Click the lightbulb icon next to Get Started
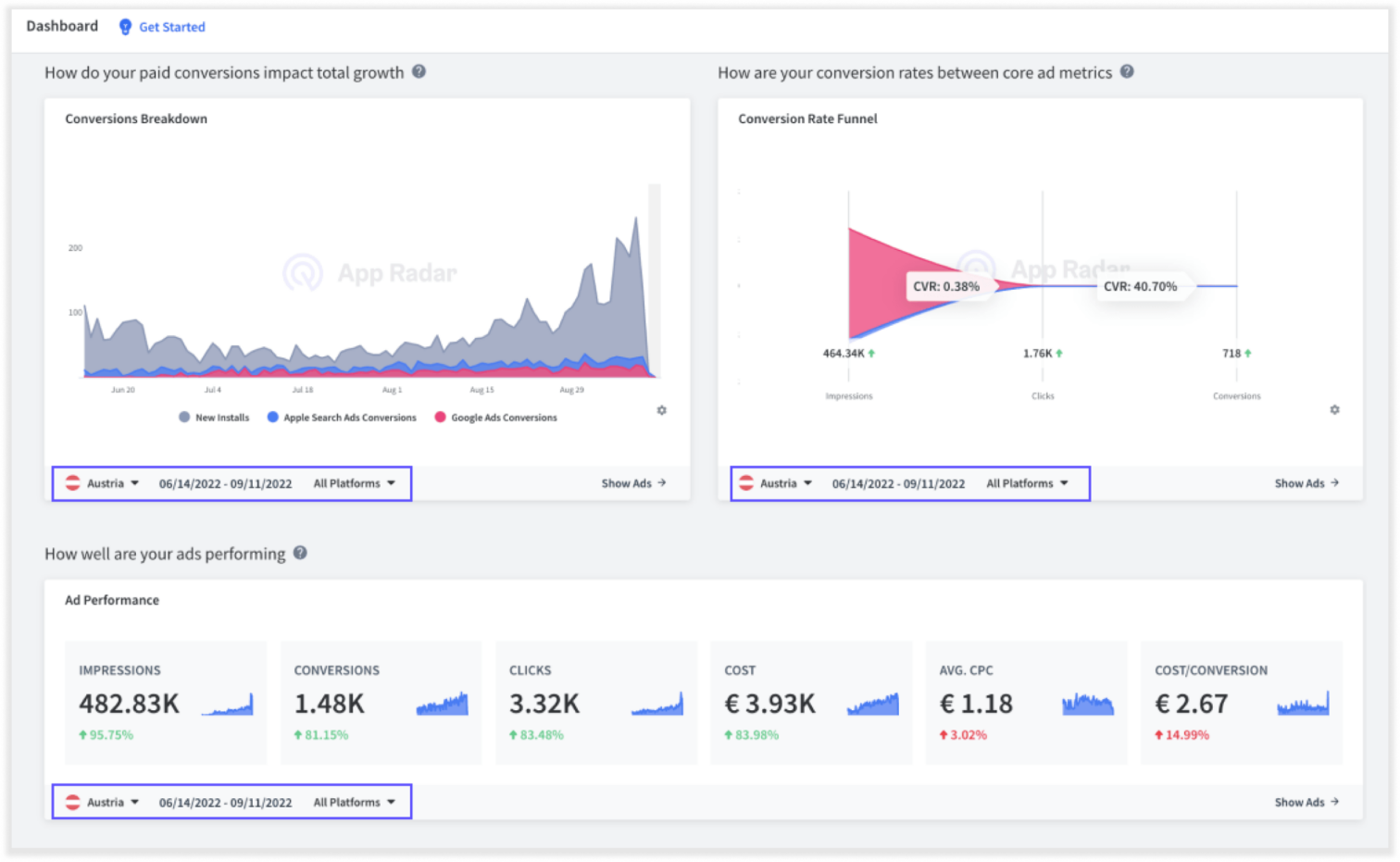1400x862 pixels. [x=124, y=27]
